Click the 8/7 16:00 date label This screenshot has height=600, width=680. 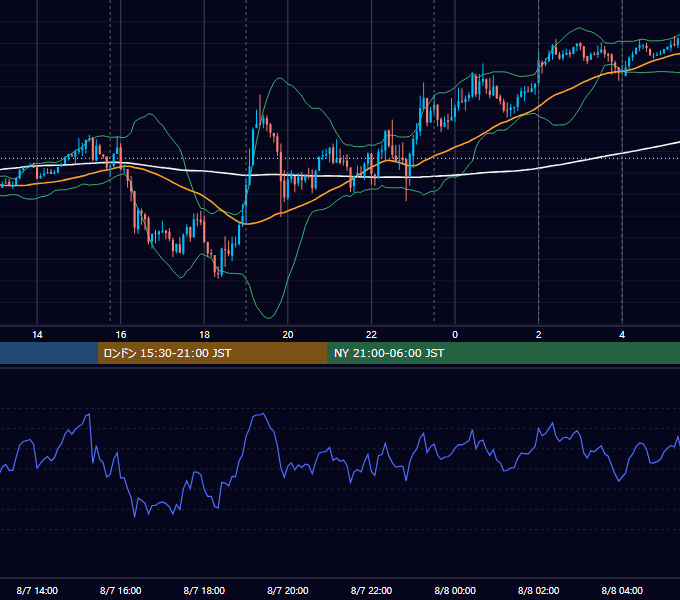(121, 590)
